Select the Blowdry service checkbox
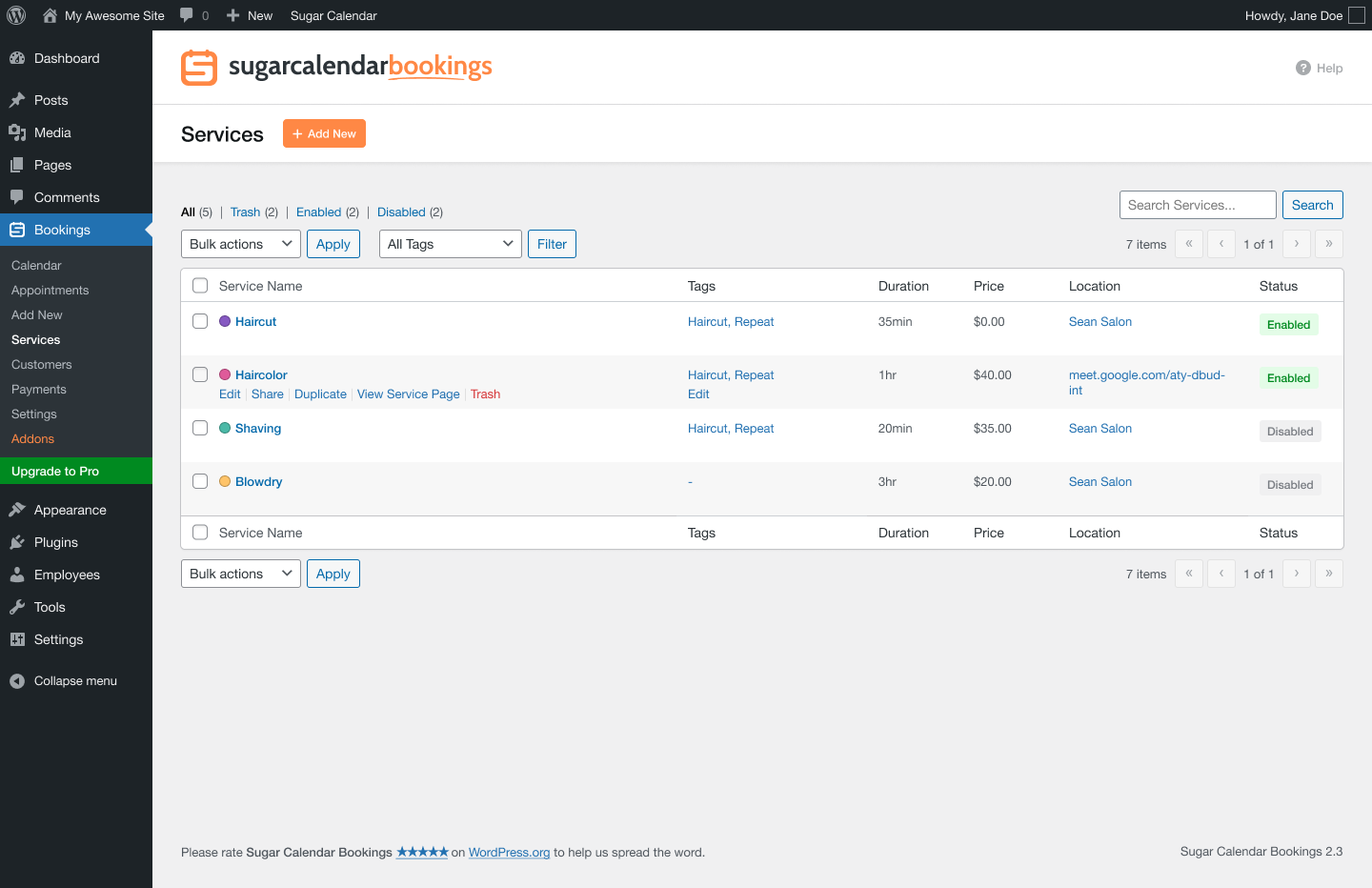 pyautogui.click(x=200, y=481)
